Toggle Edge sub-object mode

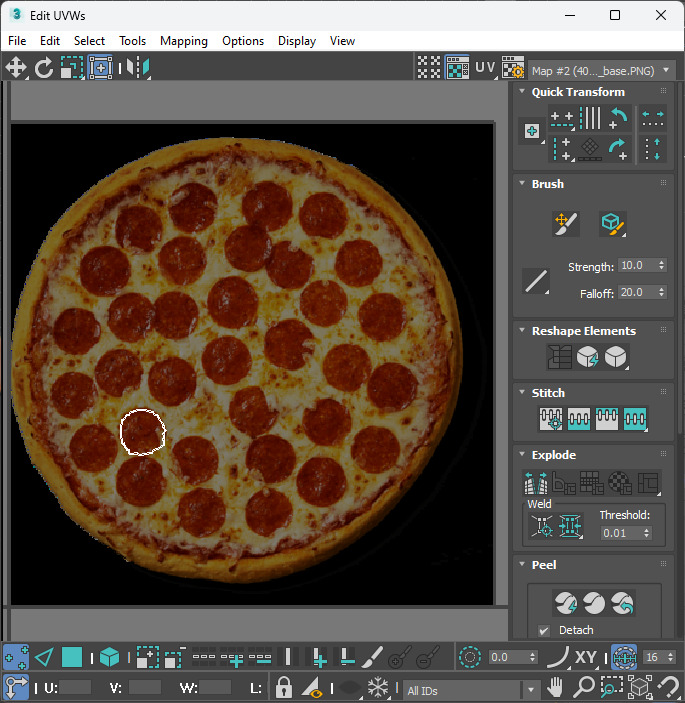[x=44, y=658]
